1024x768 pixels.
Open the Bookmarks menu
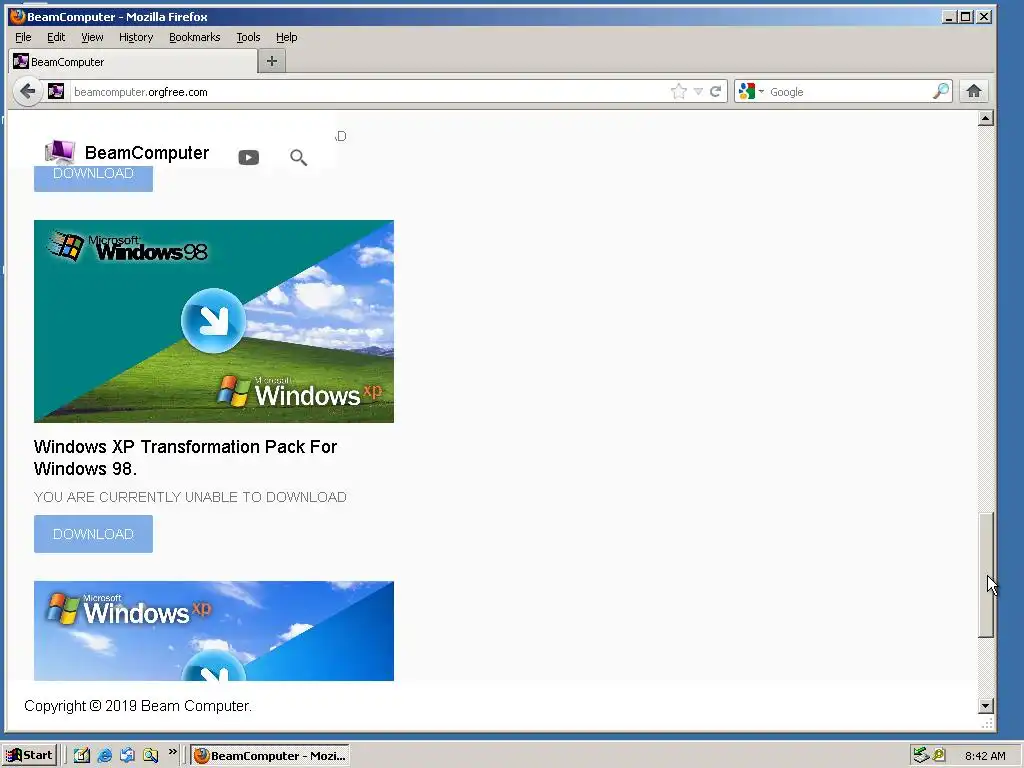pyautogui.click(x=195, y=37)
